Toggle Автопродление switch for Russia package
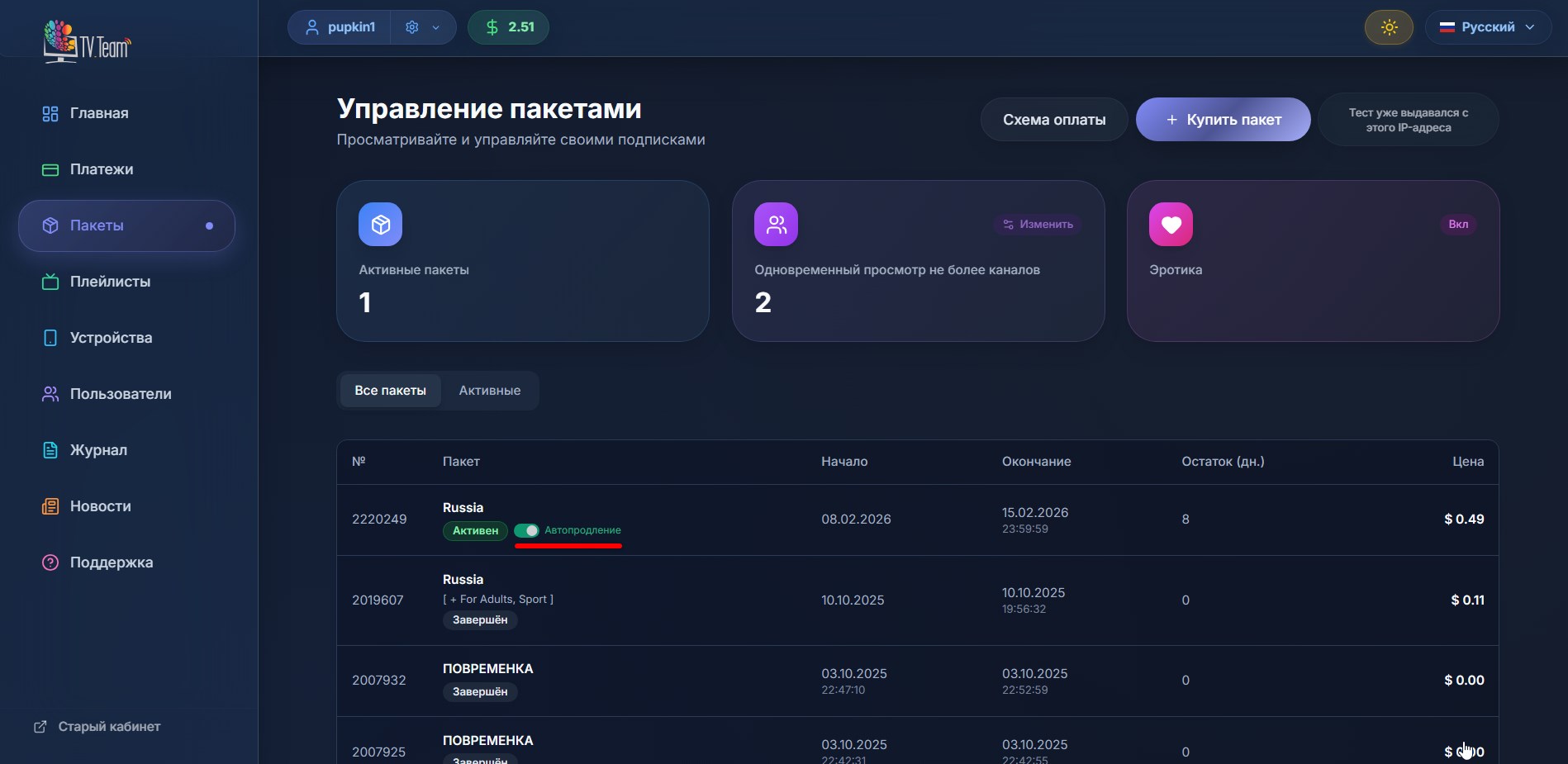This screenshot has height=764, width=1568. (x=526, y=530)
